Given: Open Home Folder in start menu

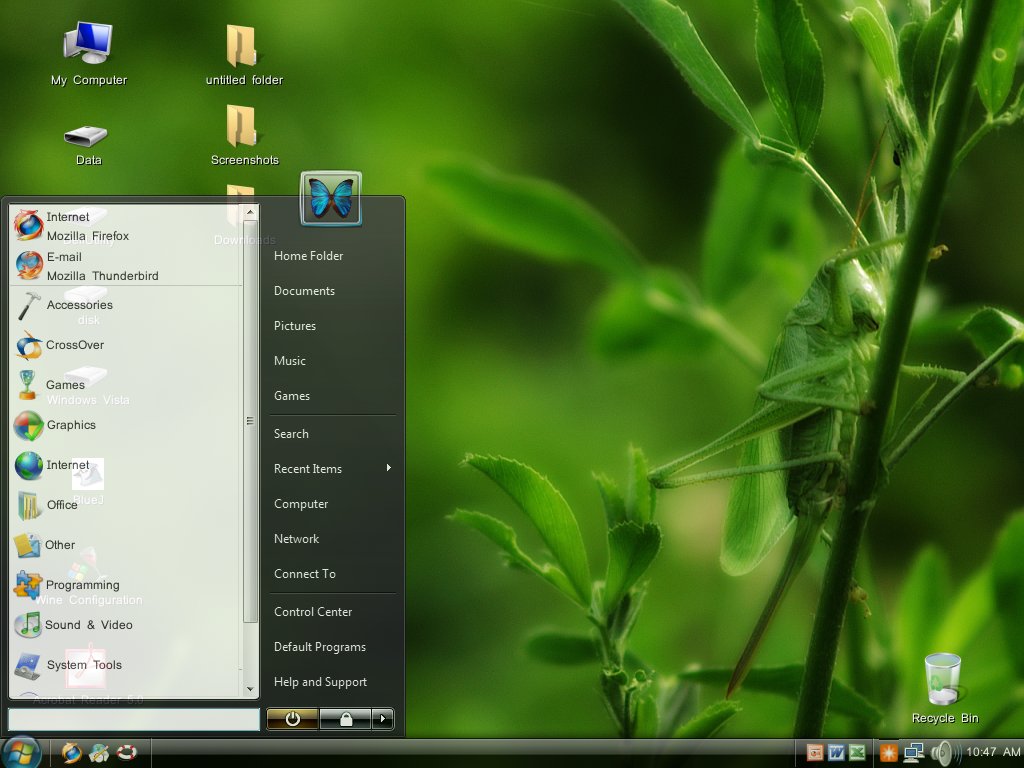Looking at the screenshot, I should coord(308,256).
